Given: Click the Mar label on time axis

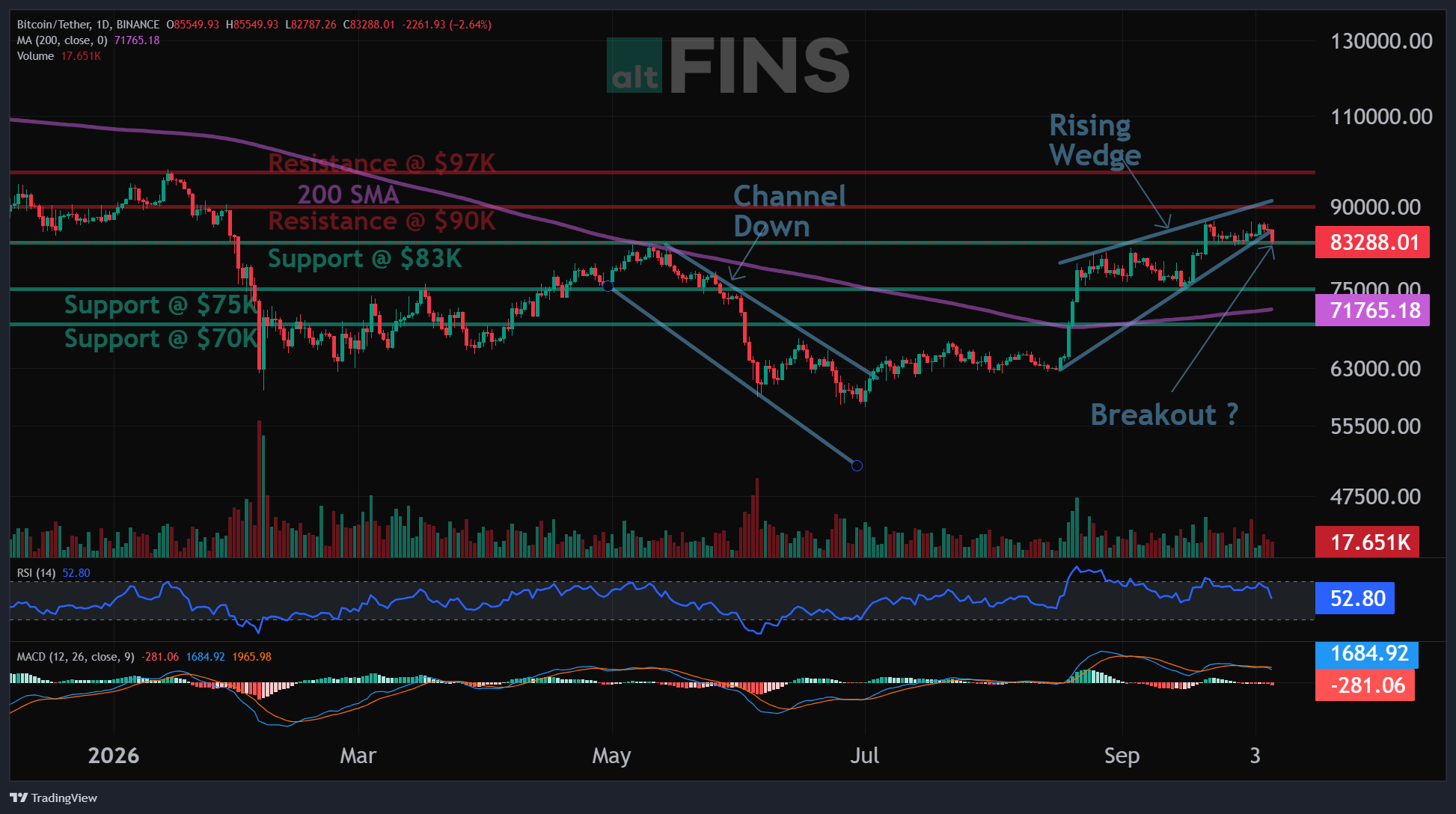Looking at the screenshot, I should coord(358,756).
